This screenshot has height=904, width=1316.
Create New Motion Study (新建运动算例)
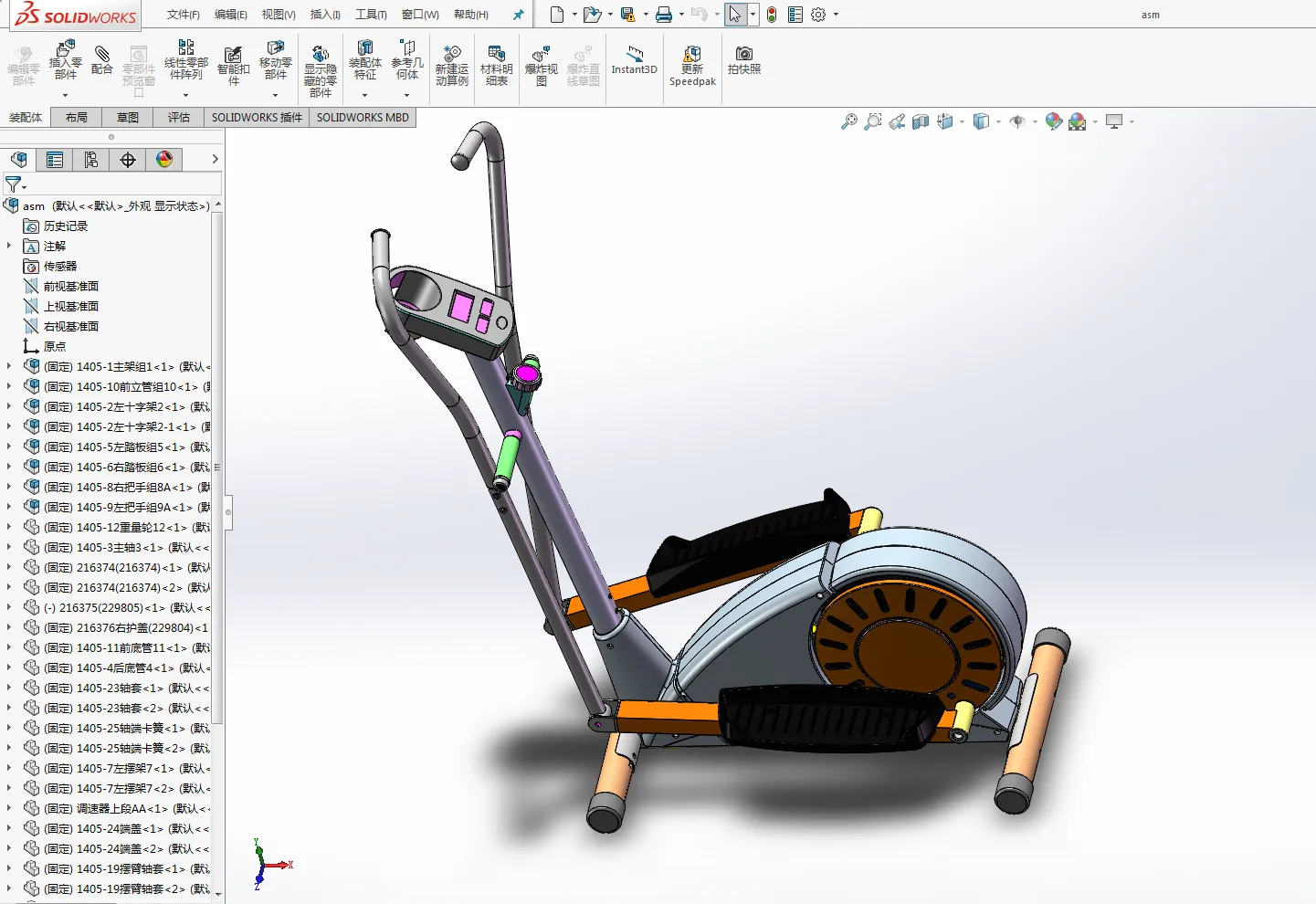(x=452, y=66)
